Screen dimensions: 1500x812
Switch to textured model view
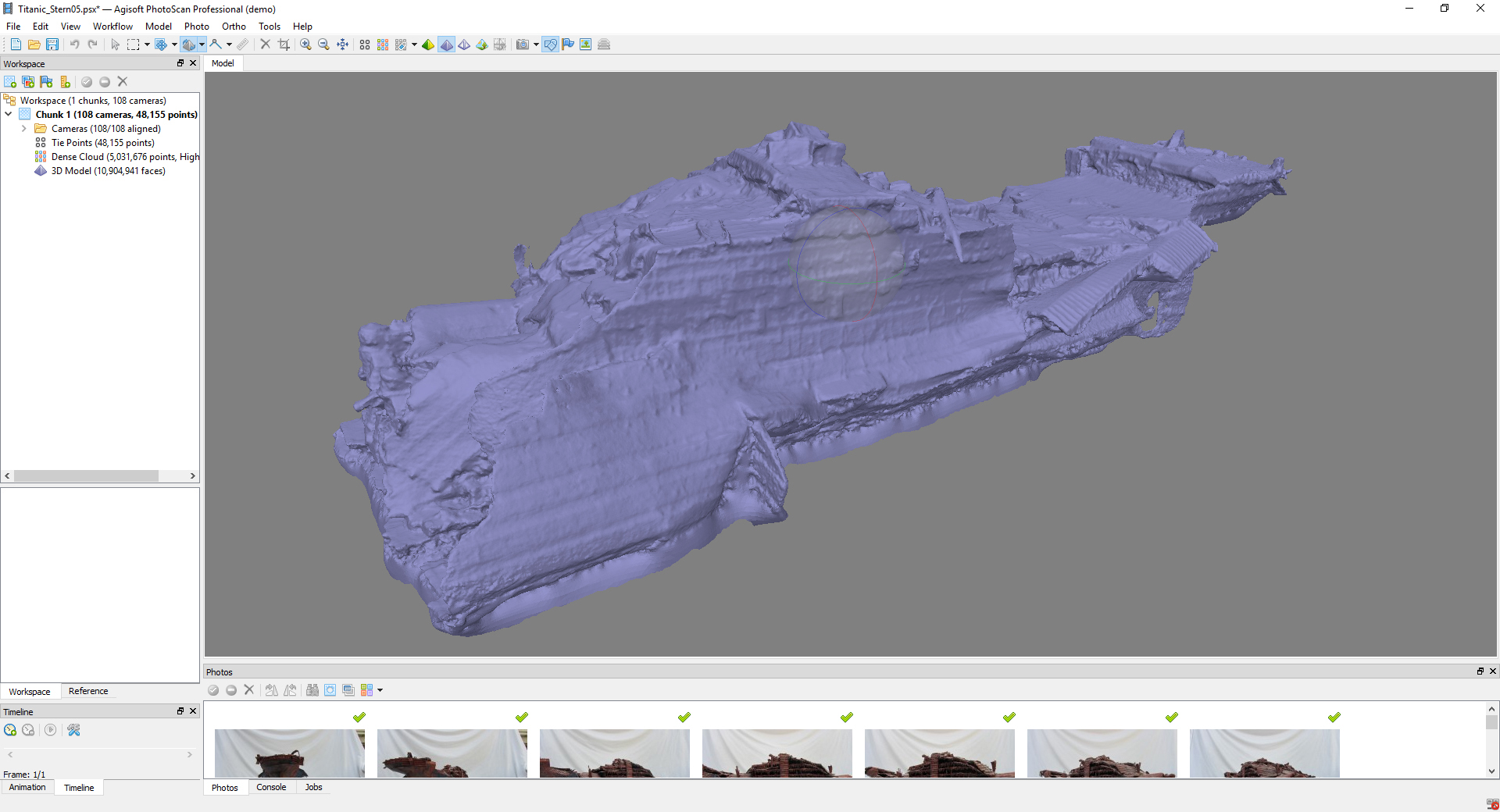click(482, 45)
